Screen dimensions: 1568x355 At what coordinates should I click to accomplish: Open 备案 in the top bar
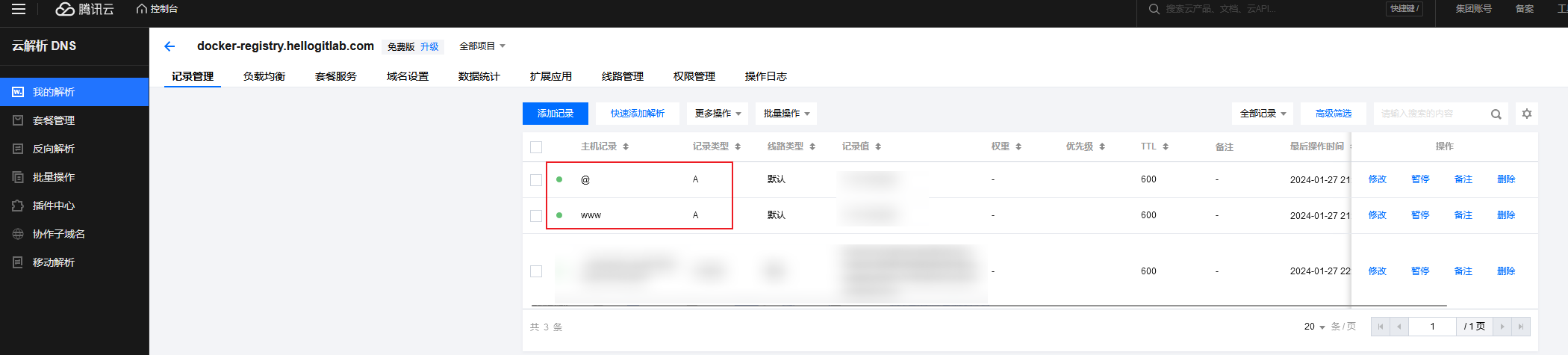point(1525,9)
